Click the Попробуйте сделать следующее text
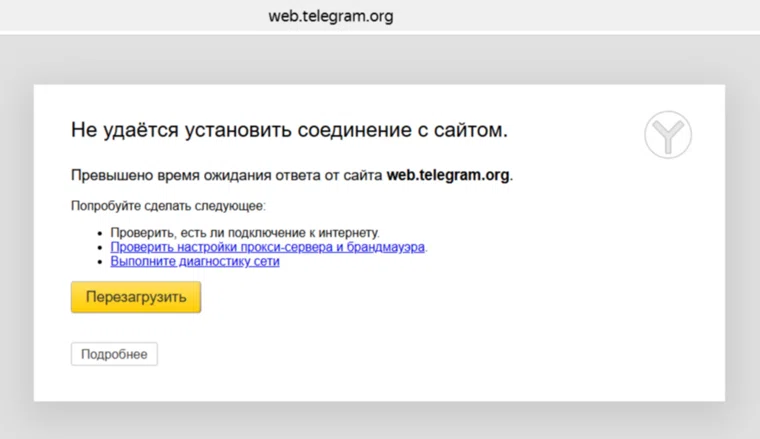Viewport: 760px width, 439px height. (x=168, y=206)
